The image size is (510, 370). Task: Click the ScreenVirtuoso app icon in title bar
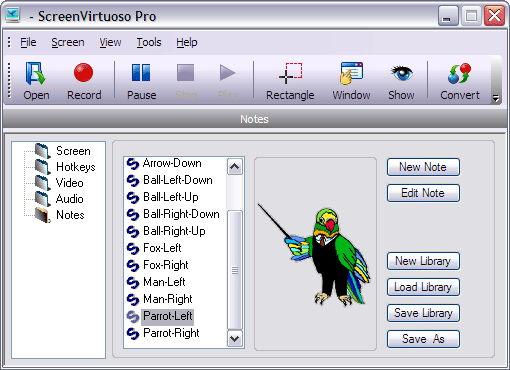(13, 15)
